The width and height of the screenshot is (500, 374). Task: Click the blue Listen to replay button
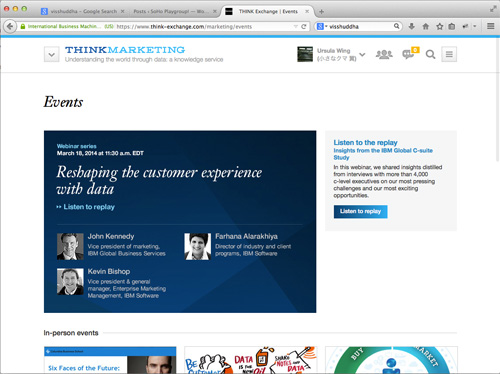click(x=360, y=211)
